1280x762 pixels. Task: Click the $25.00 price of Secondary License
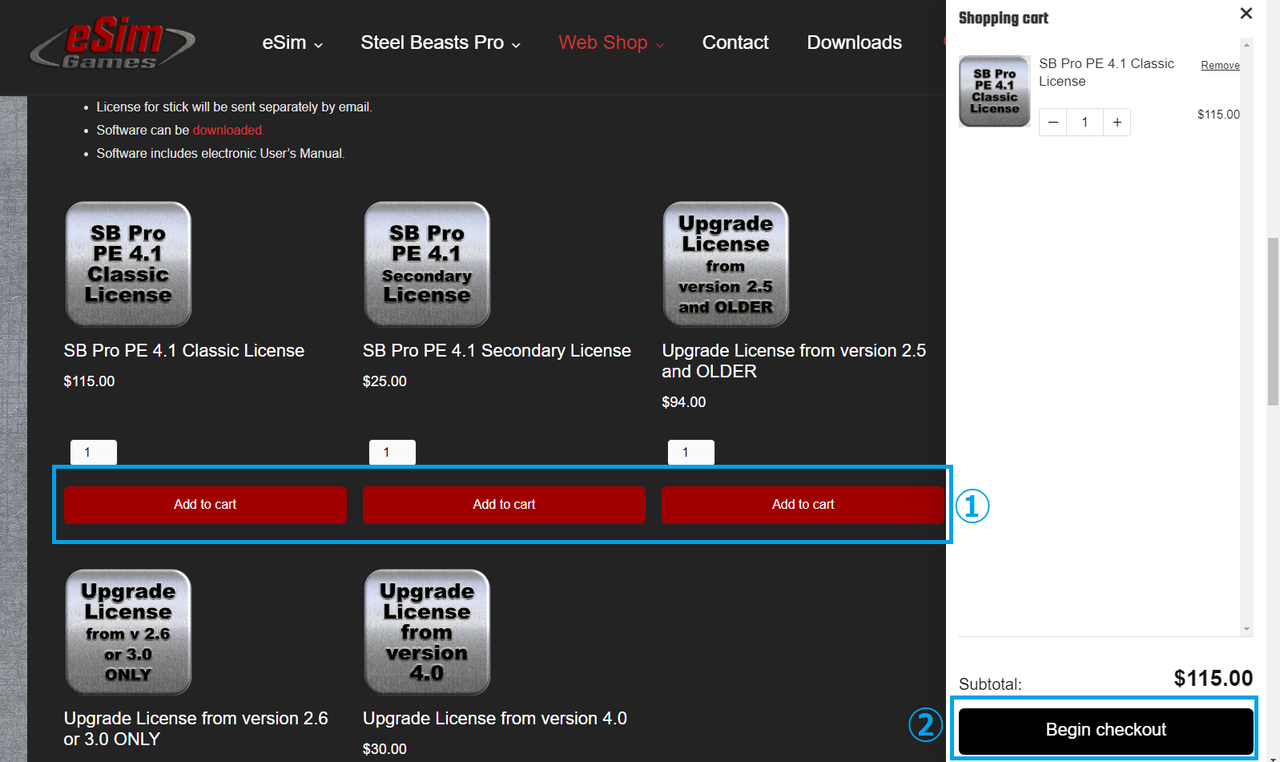pos(385,381)
